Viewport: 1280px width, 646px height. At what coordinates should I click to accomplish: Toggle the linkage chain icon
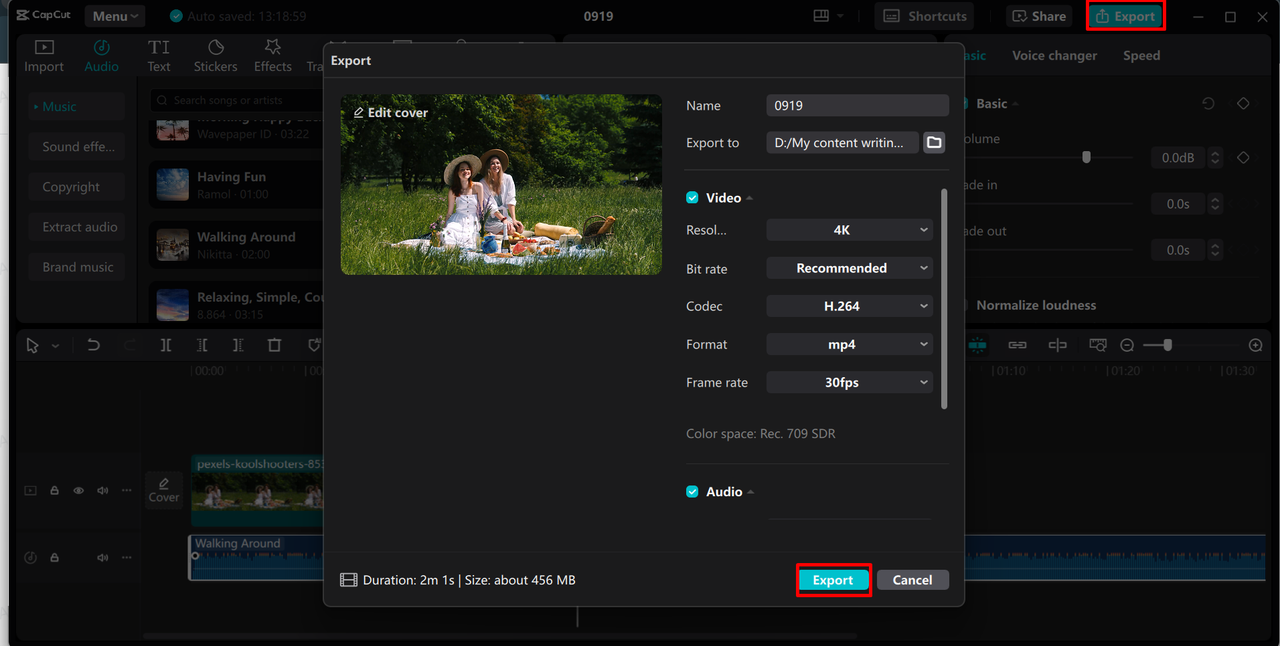(1017, 345)
